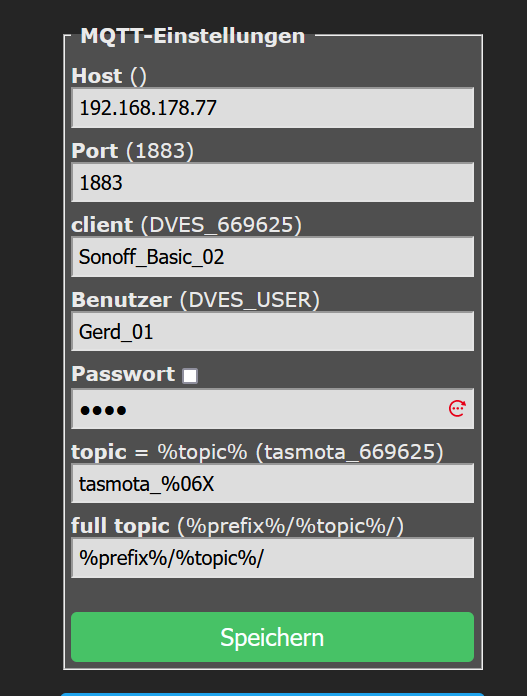Image resolution: width=527 pixels, height=696 pixels.
Task: Click the client (DVES_669625) label
Action: coord(186,225)
